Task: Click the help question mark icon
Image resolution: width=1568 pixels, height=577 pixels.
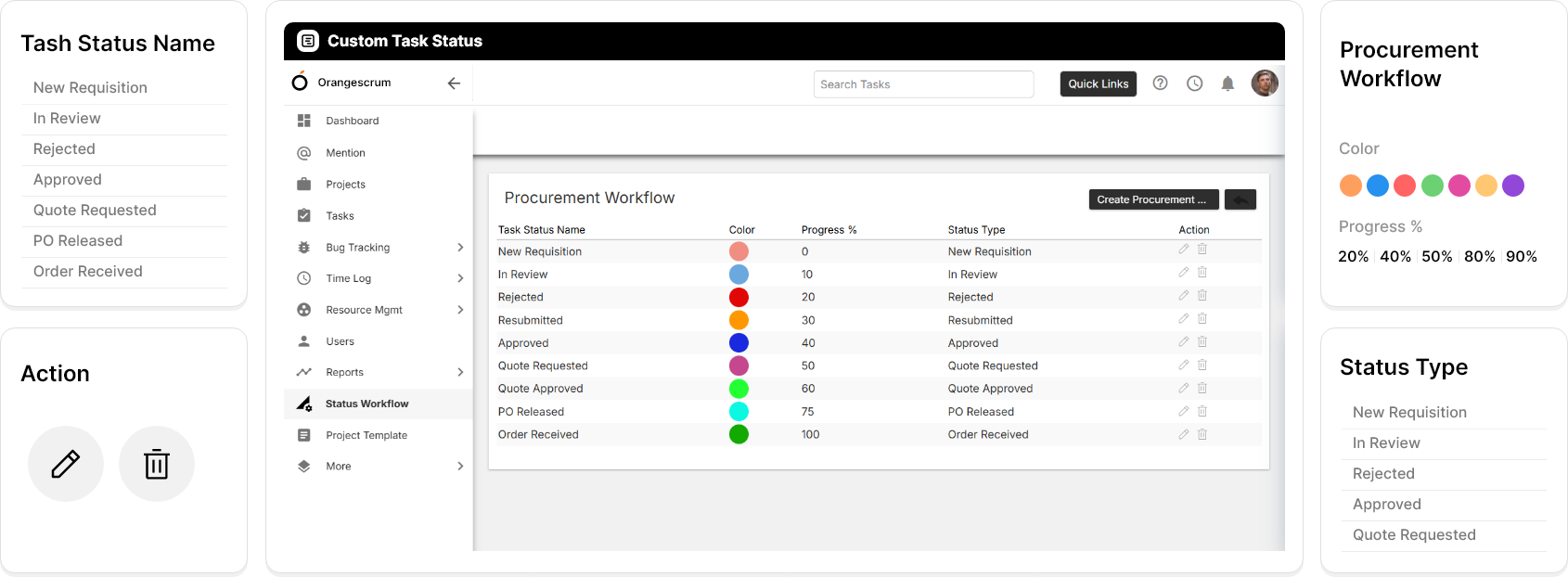Action: [1160, 83]
